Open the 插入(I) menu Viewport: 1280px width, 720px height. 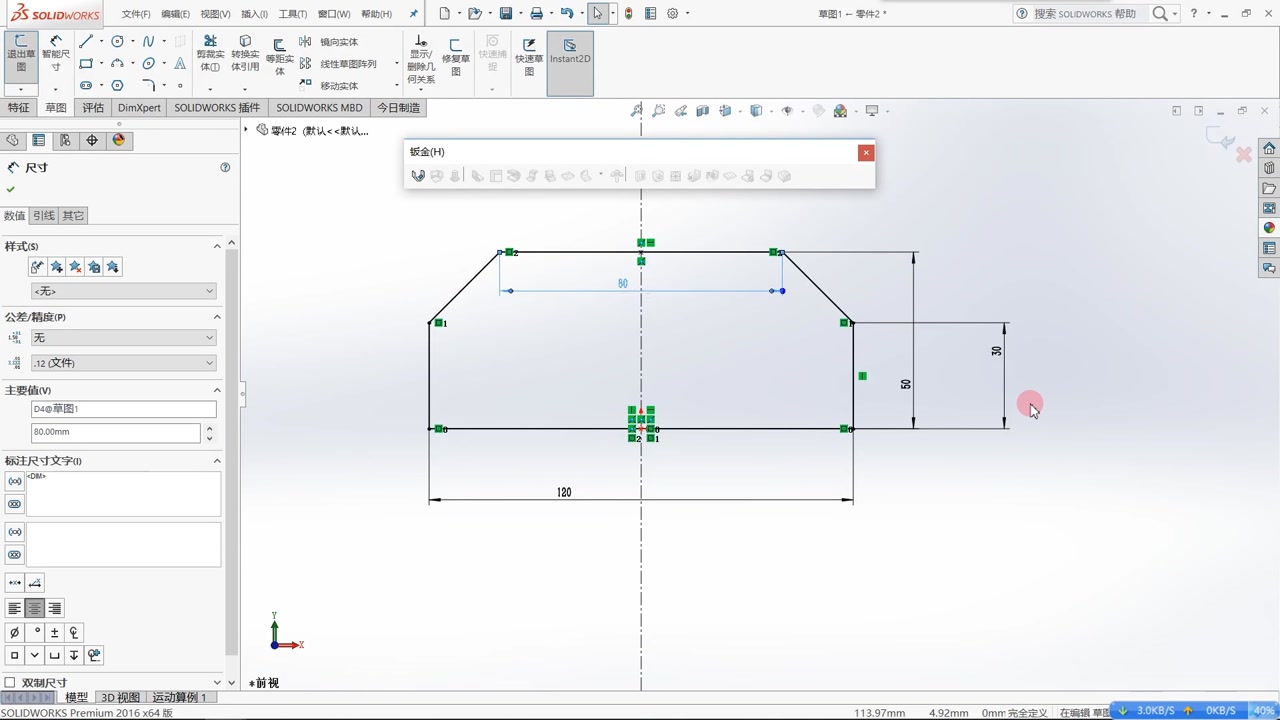pos(255,14)
